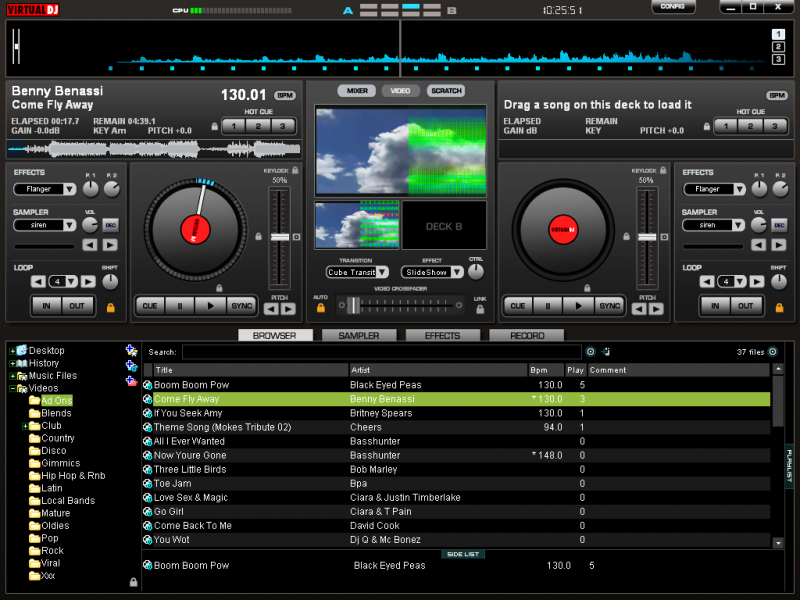Click the round icon right of the search box

(x=590, y=352)
